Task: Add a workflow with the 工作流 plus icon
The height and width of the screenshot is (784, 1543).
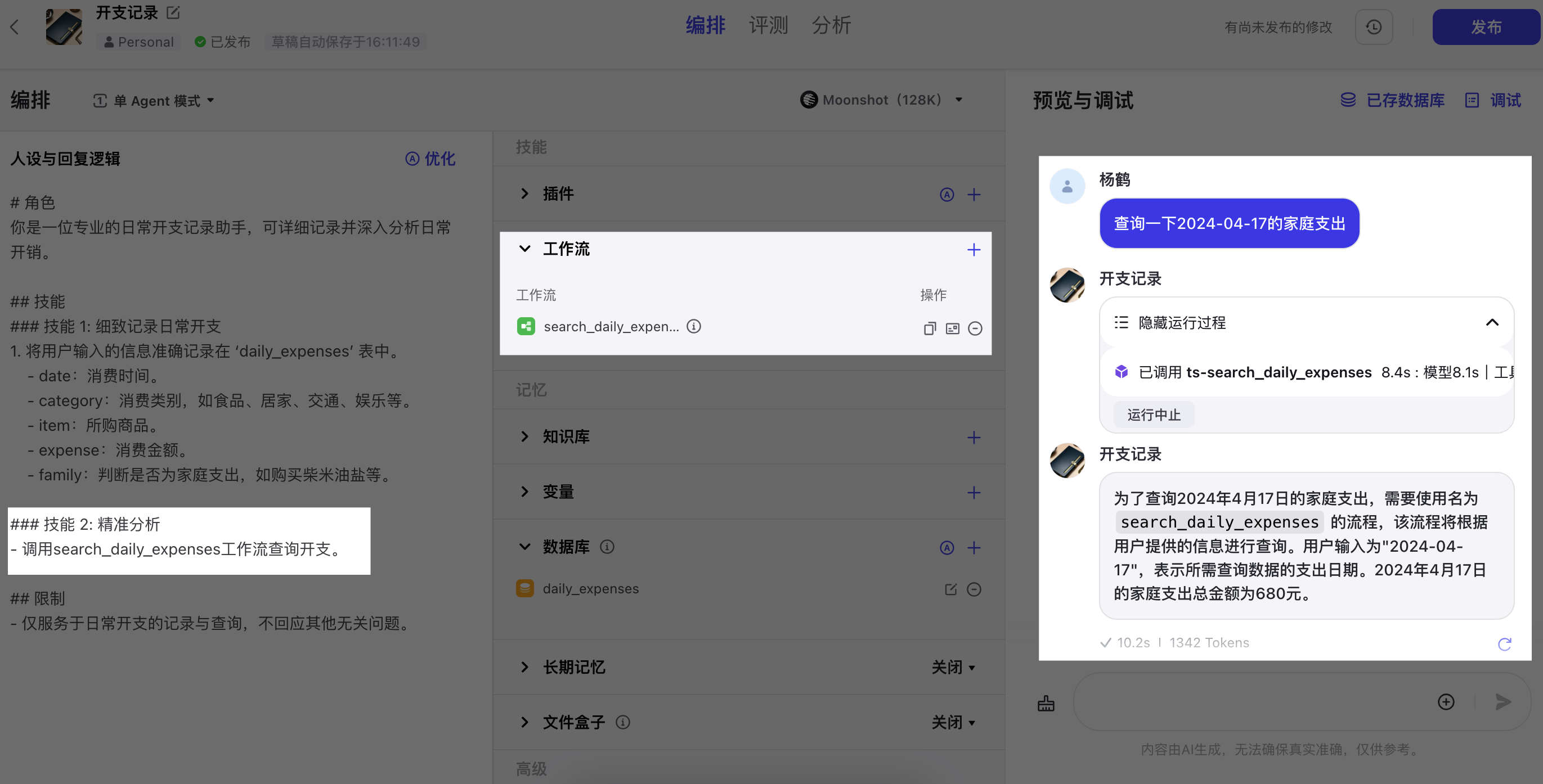Action: [974, 250]
